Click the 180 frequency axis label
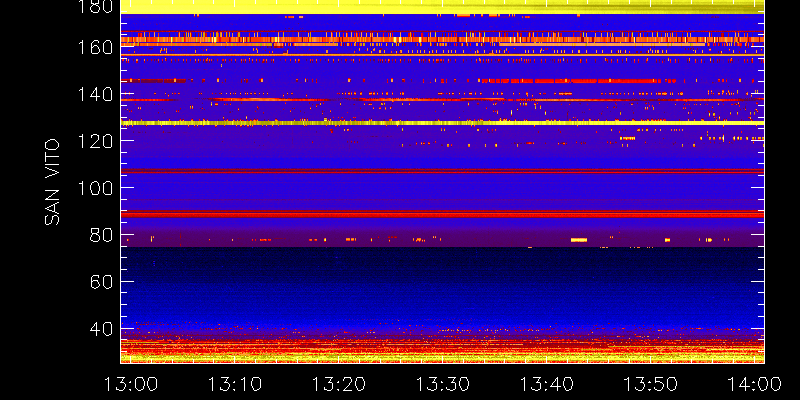Image resolution: width=800 pixels, height=400 pixels. [x=95, y=7]
